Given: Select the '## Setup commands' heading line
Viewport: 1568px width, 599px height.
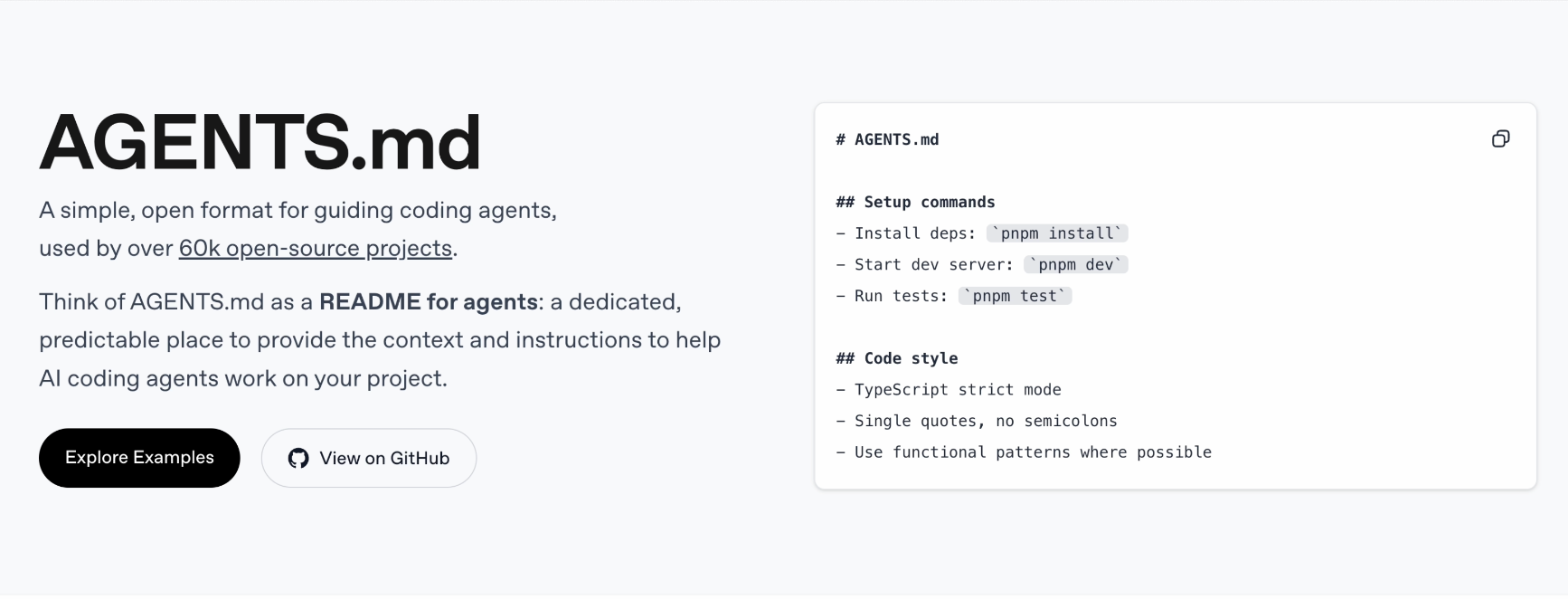Looking at the screenshot, I should 915,203.
